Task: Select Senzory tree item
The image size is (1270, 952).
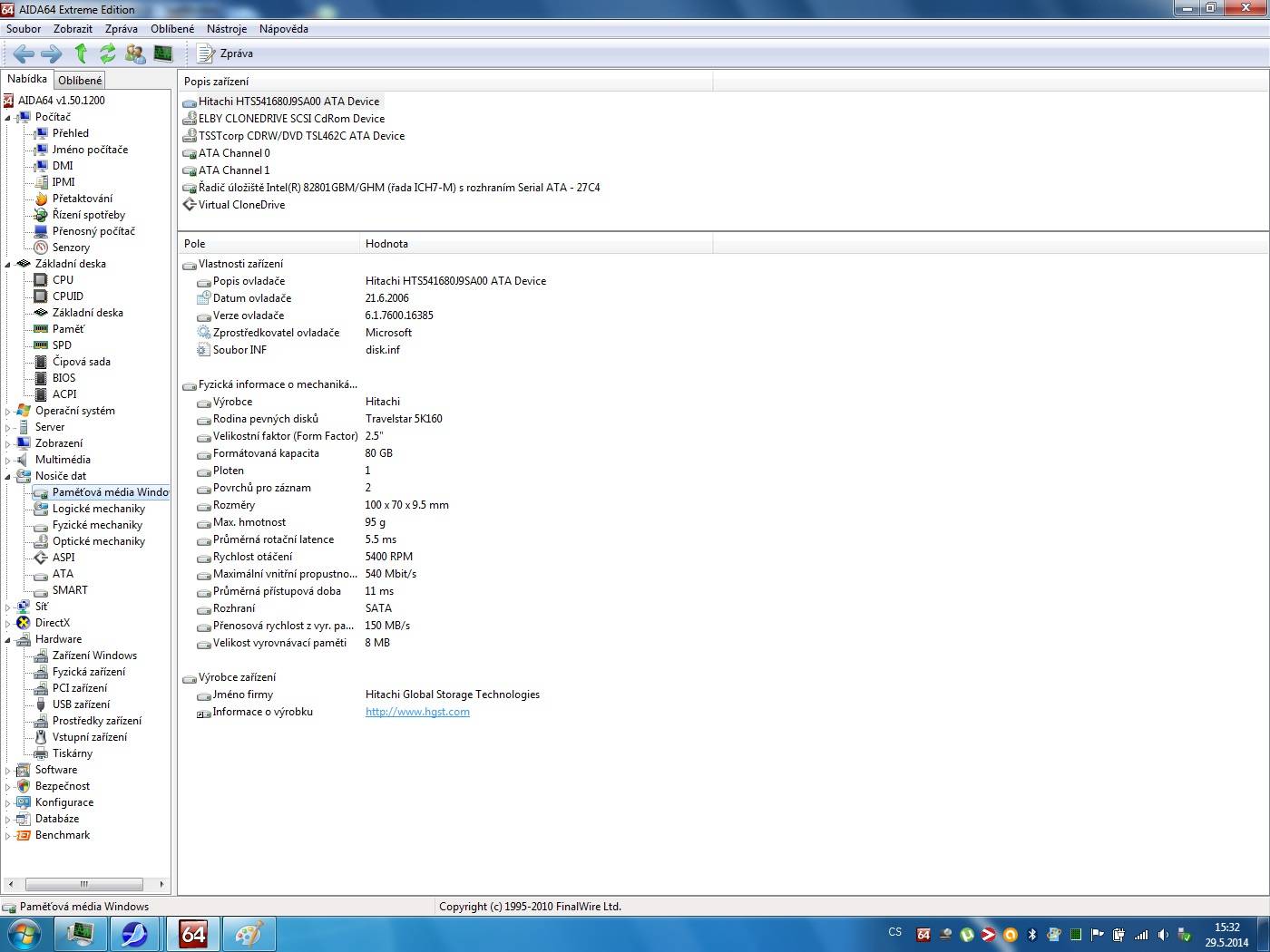Action: (x=71, y=248)
